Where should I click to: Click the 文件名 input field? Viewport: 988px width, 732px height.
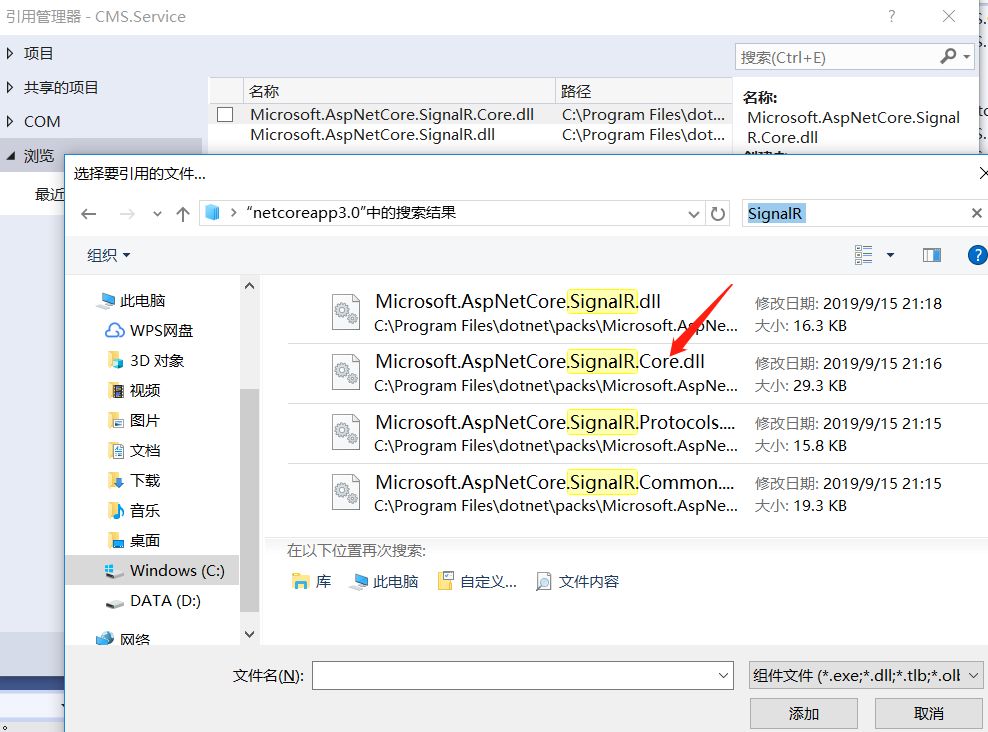click(x=514, y=675)
